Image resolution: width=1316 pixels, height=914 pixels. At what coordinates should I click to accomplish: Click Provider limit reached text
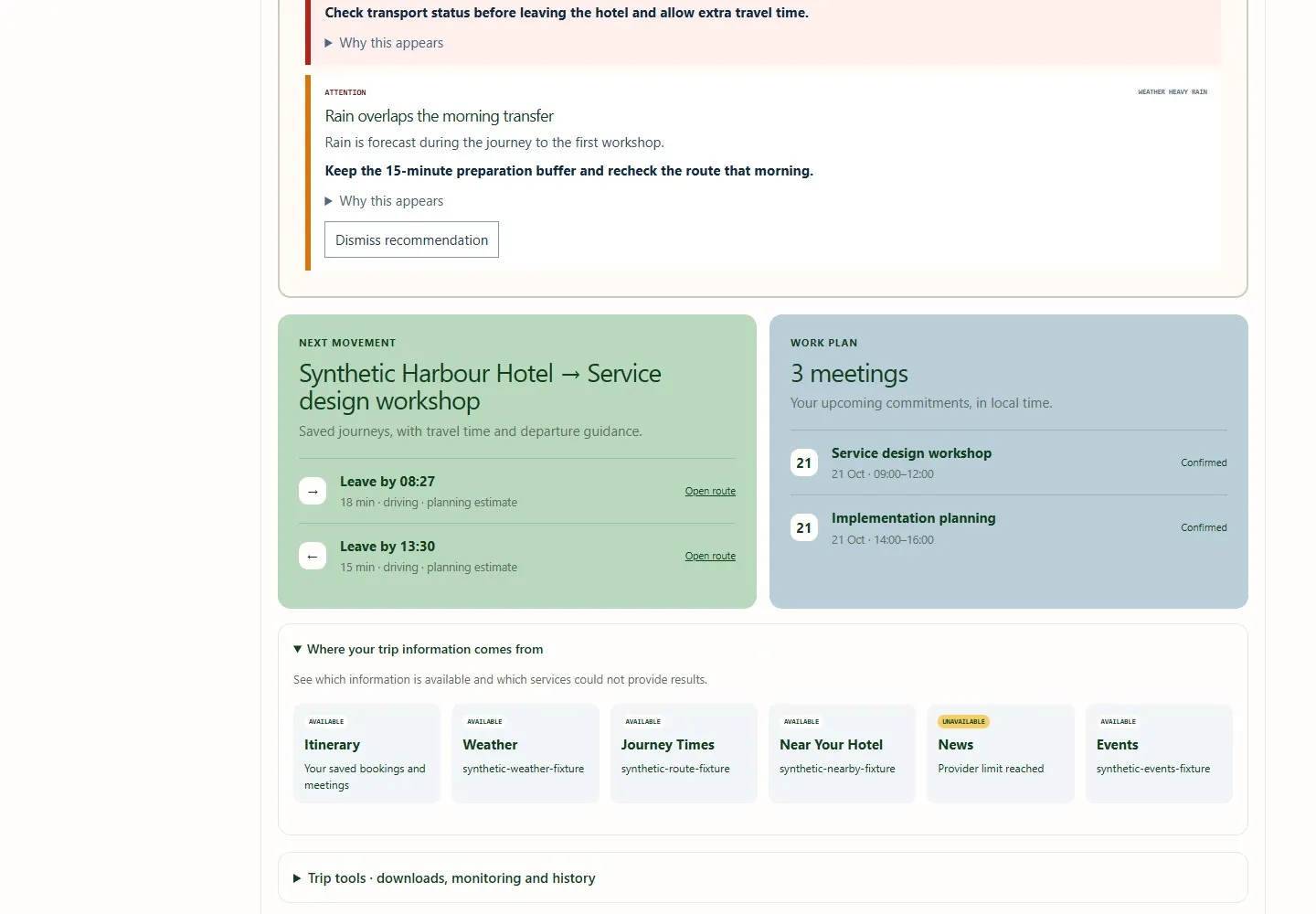point(991,769)
